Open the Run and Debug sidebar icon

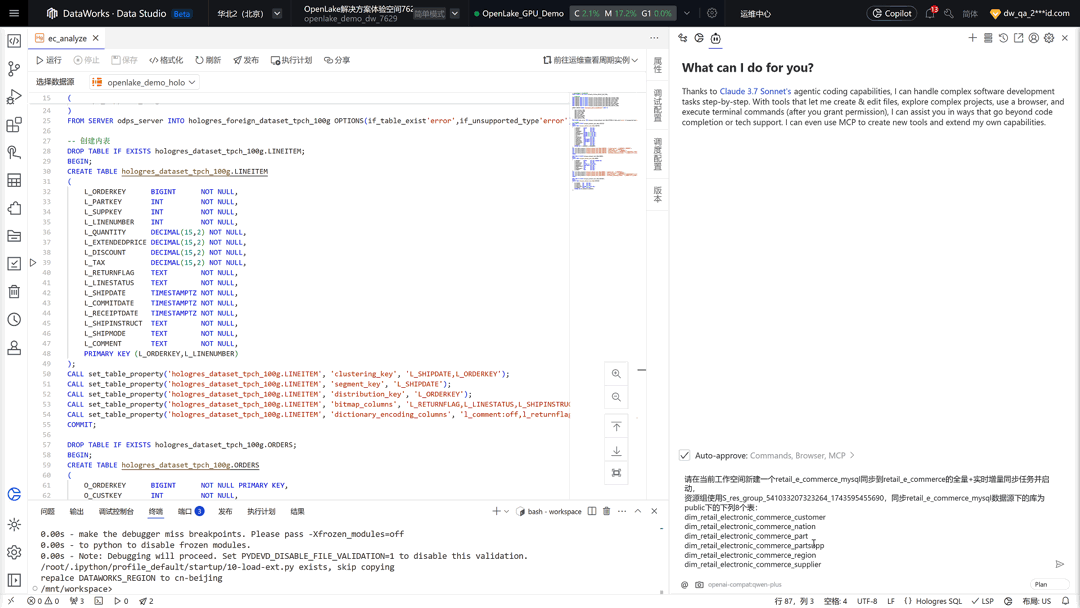14,97
